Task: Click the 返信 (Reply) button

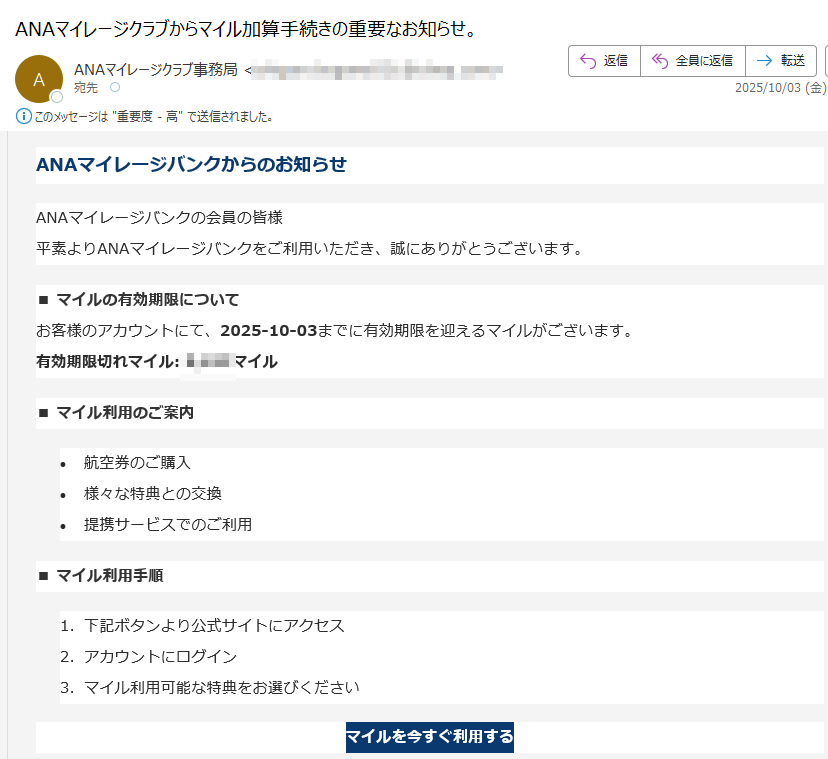Action: 604,60
